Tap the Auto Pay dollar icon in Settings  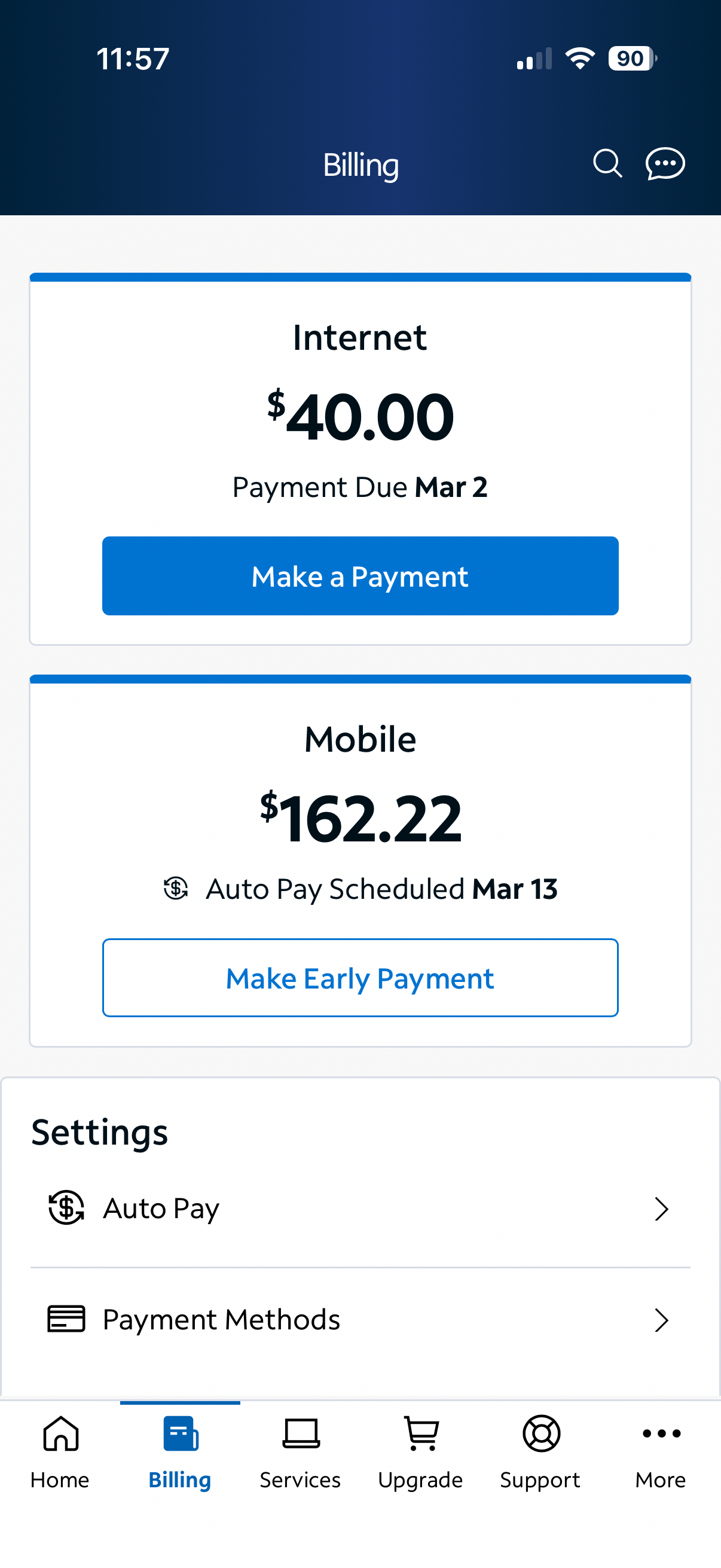(x=66, y=1207)
